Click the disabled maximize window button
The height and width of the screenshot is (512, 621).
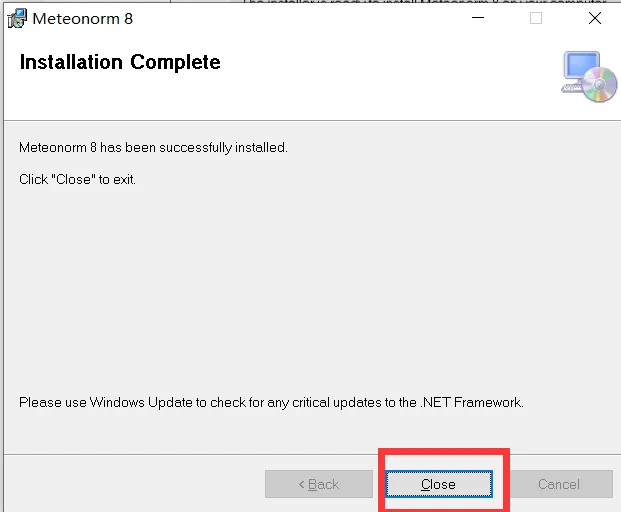coord(536,18)
